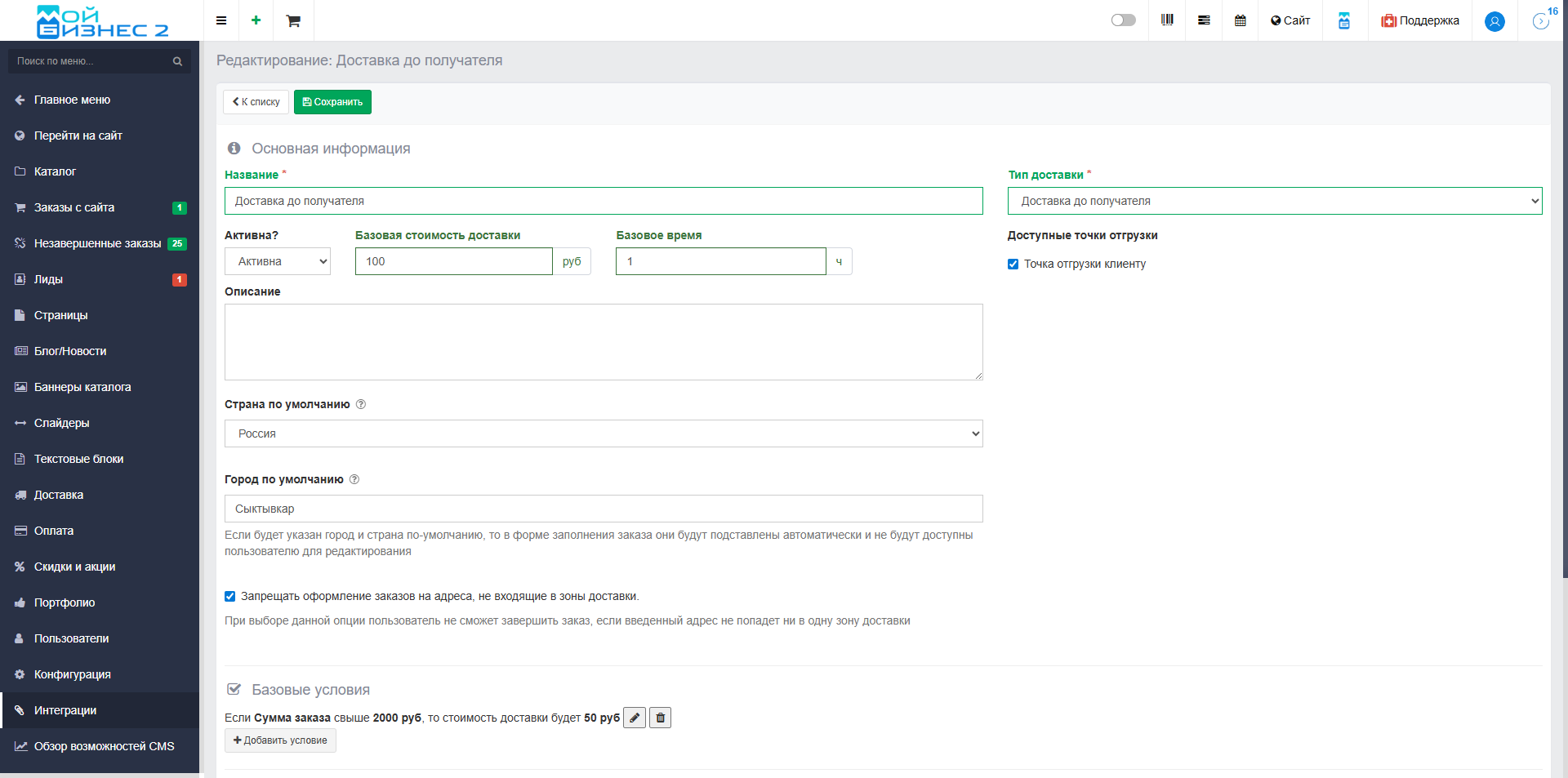The height and width of the screenshot is (778, 1568).
Task: Delete the base condition with trash icon
Action: click(x=660, y=718)
